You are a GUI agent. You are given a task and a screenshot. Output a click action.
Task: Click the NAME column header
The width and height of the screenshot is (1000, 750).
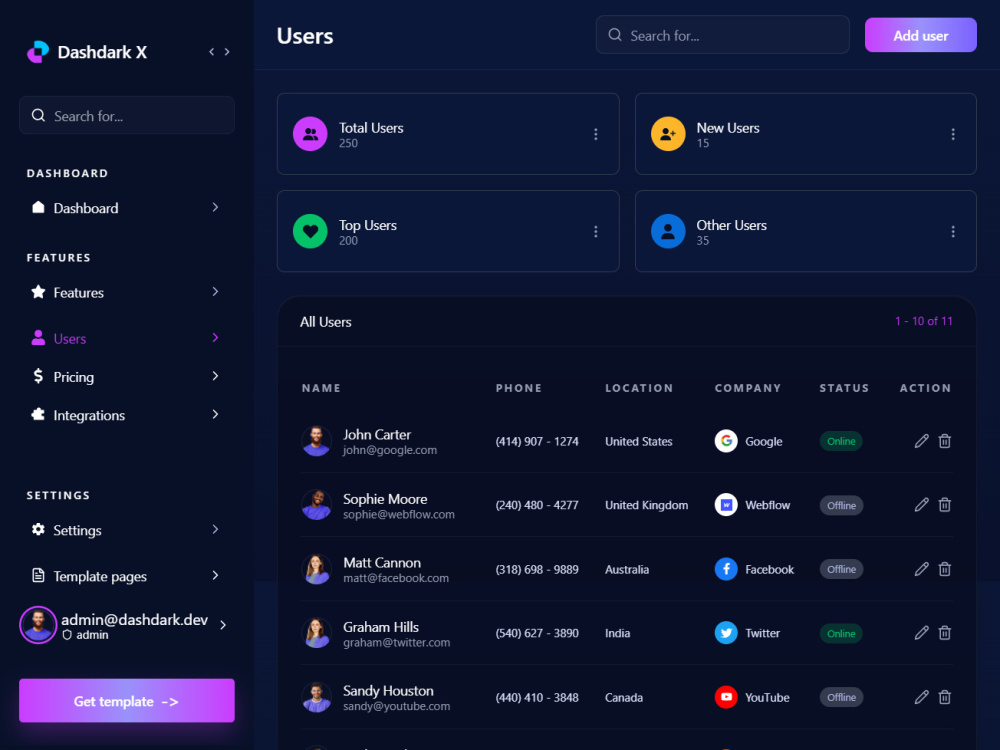point(321,388)
